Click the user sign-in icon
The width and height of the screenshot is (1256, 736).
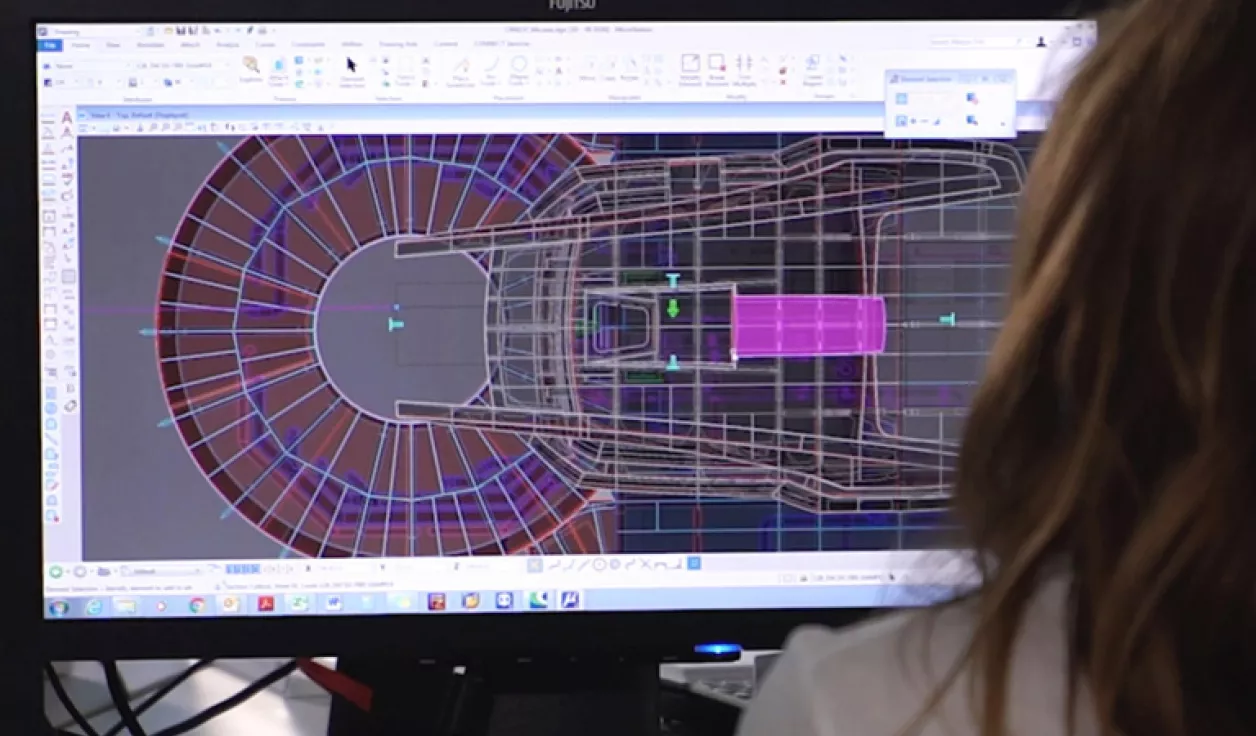coord(1041,42)
